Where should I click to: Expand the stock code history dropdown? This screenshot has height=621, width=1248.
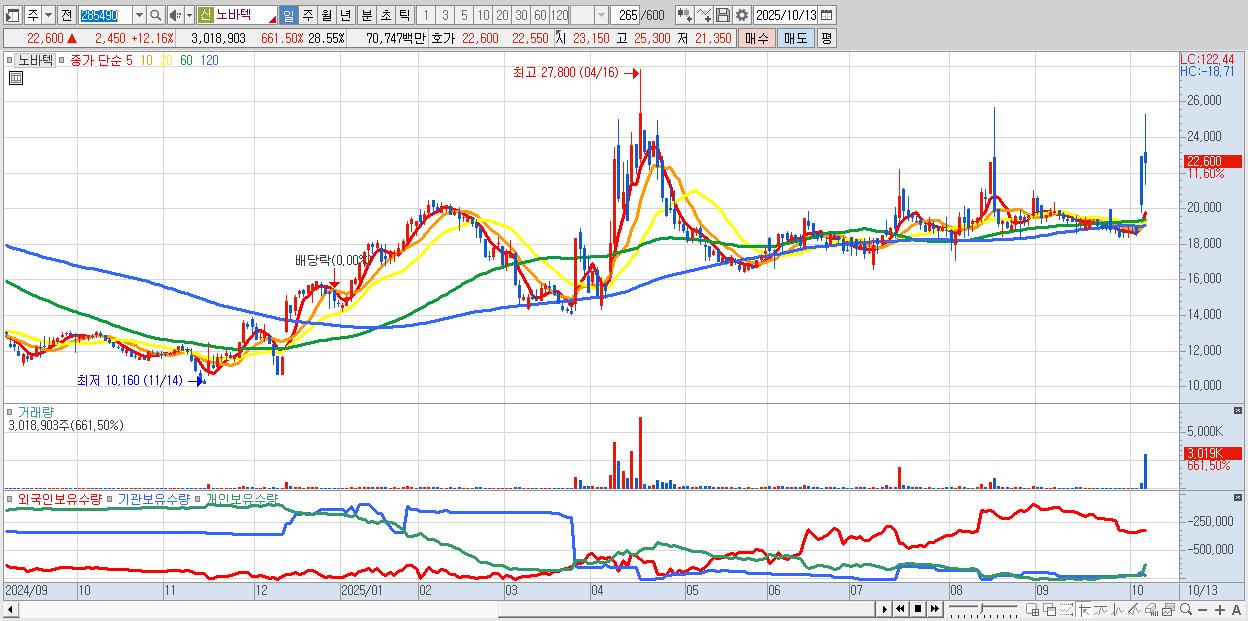139,15
